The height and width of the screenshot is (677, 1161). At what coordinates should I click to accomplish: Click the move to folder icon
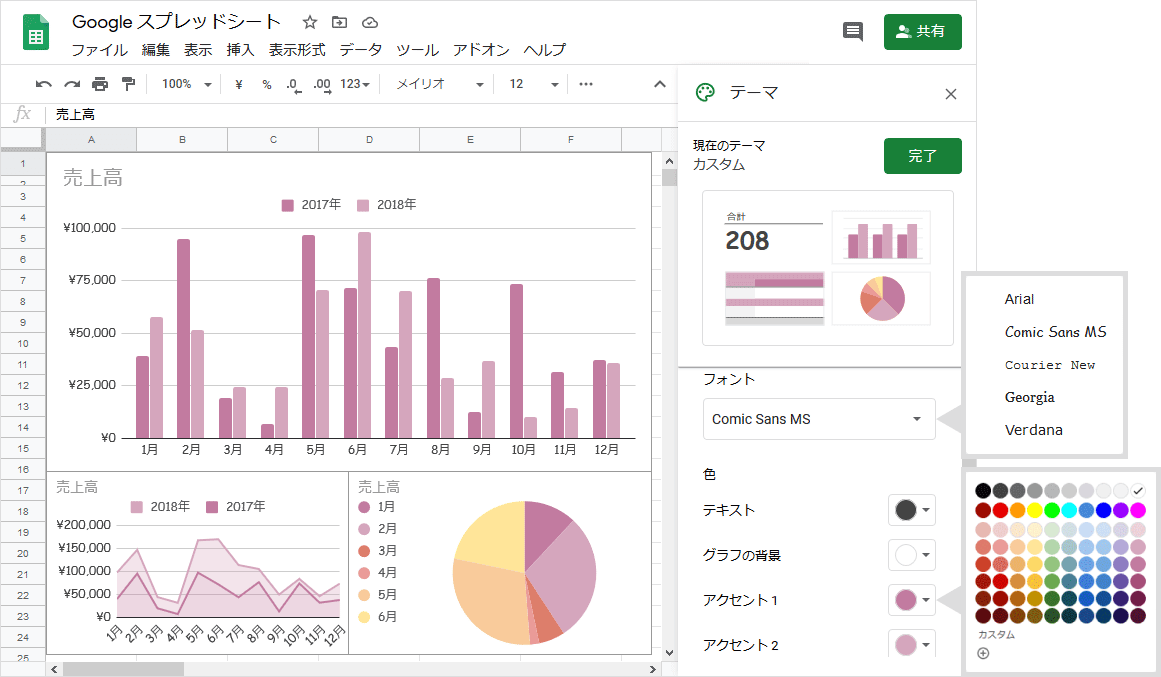tap(340, 22)
